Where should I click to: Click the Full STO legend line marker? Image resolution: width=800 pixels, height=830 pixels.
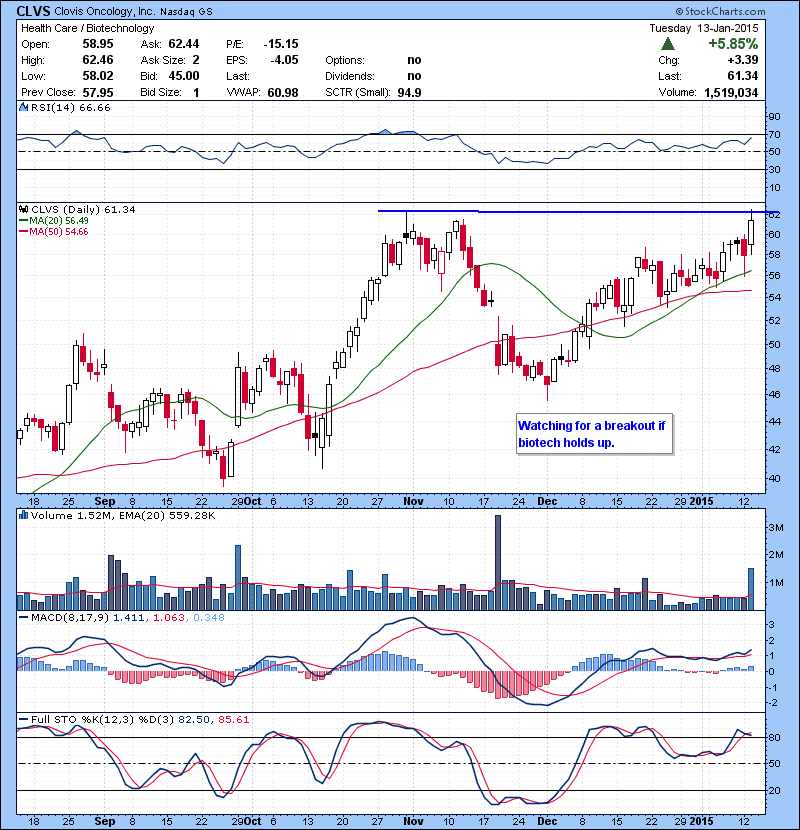23,719
